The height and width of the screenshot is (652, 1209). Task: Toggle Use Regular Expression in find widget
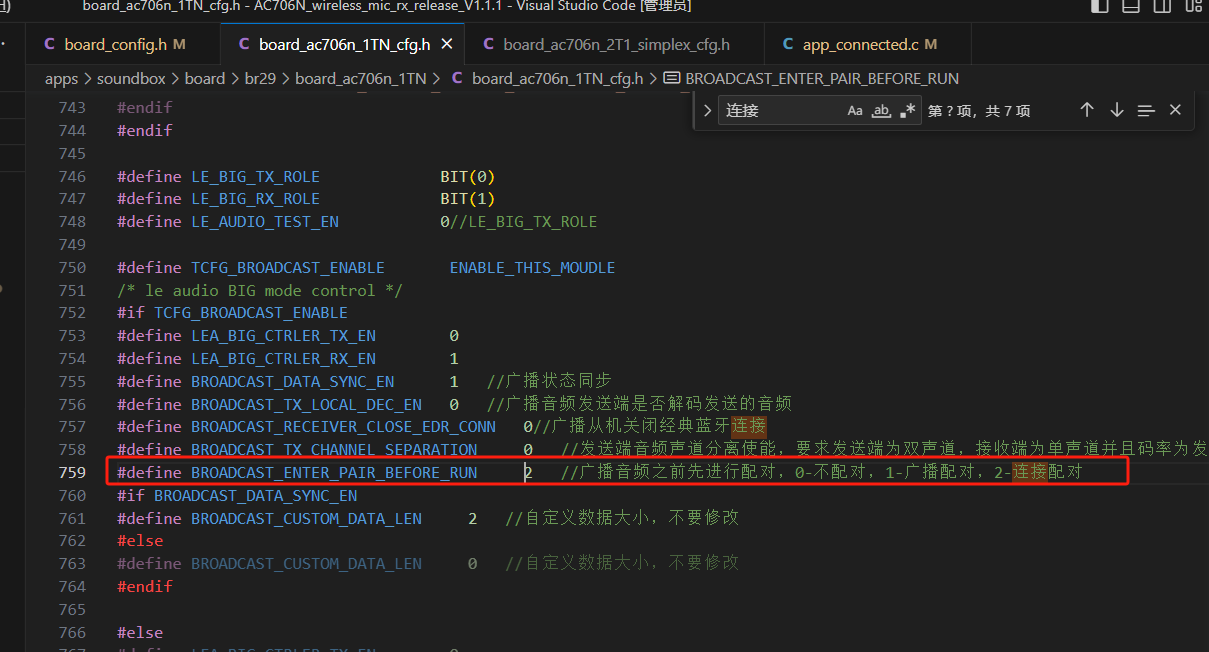[x=907, y=111]
